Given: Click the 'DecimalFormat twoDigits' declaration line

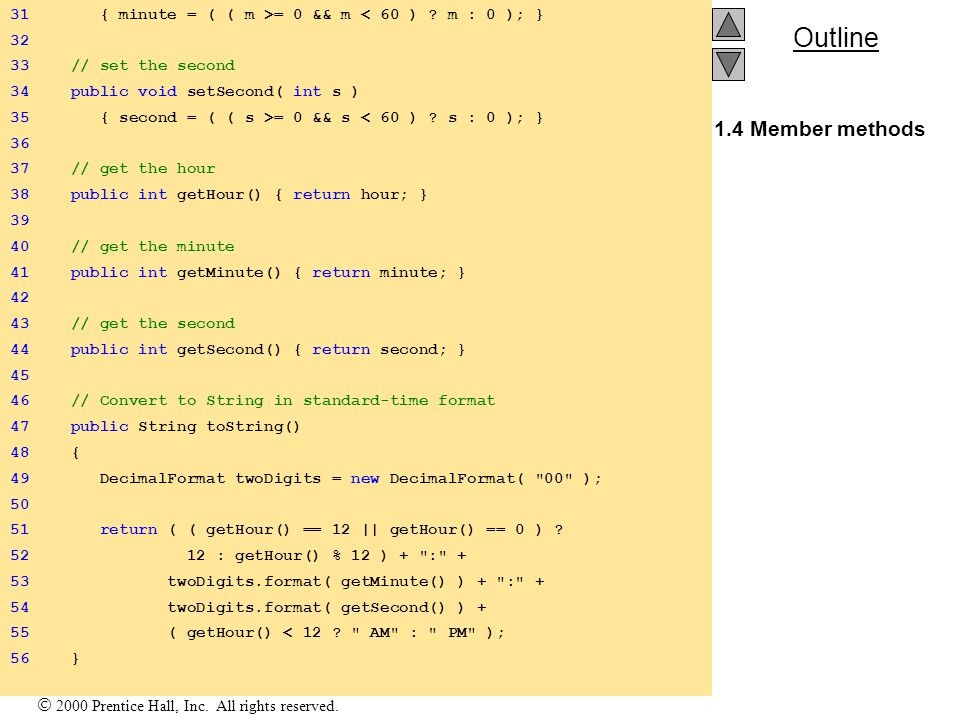Looking at the screenshot, I should click(x=351, y=478).
